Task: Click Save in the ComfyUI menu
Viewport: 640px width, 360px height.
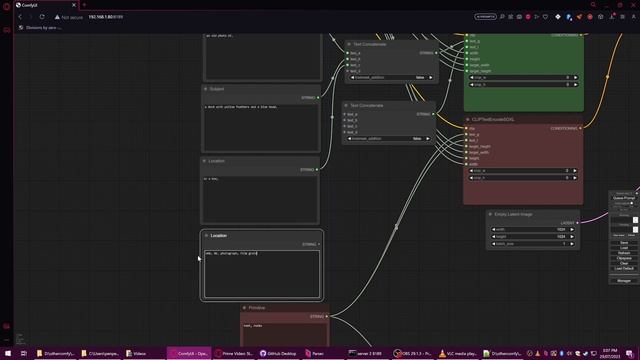Action: 624,243
